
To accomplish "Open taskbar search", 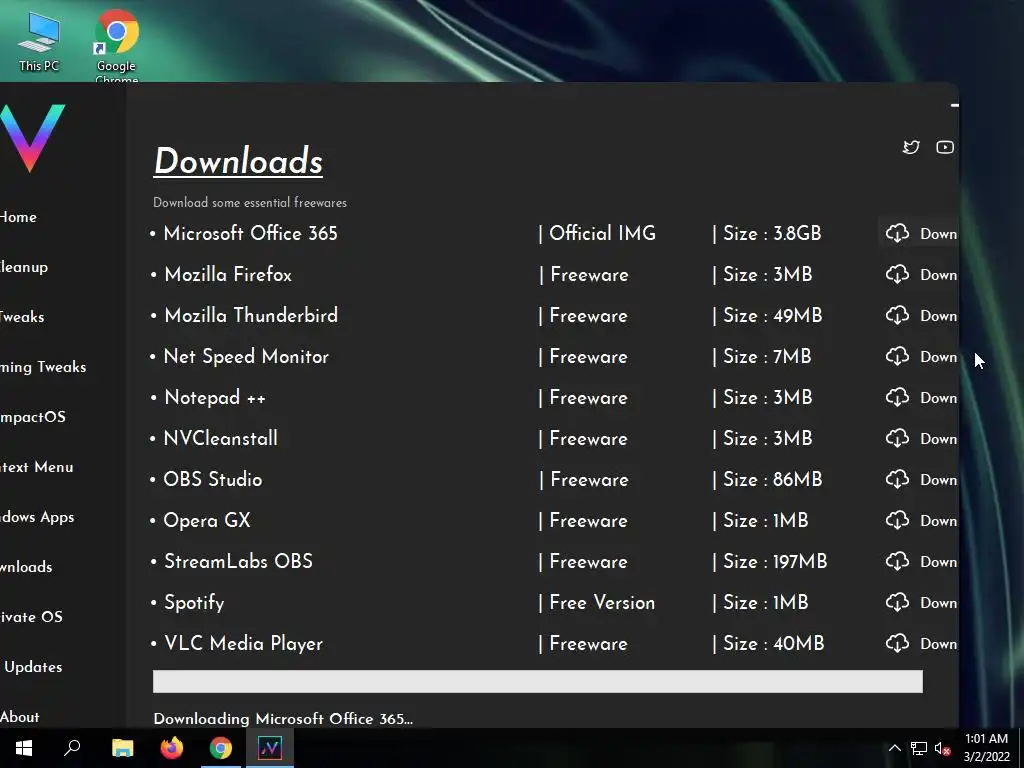I will coord(72,748).
